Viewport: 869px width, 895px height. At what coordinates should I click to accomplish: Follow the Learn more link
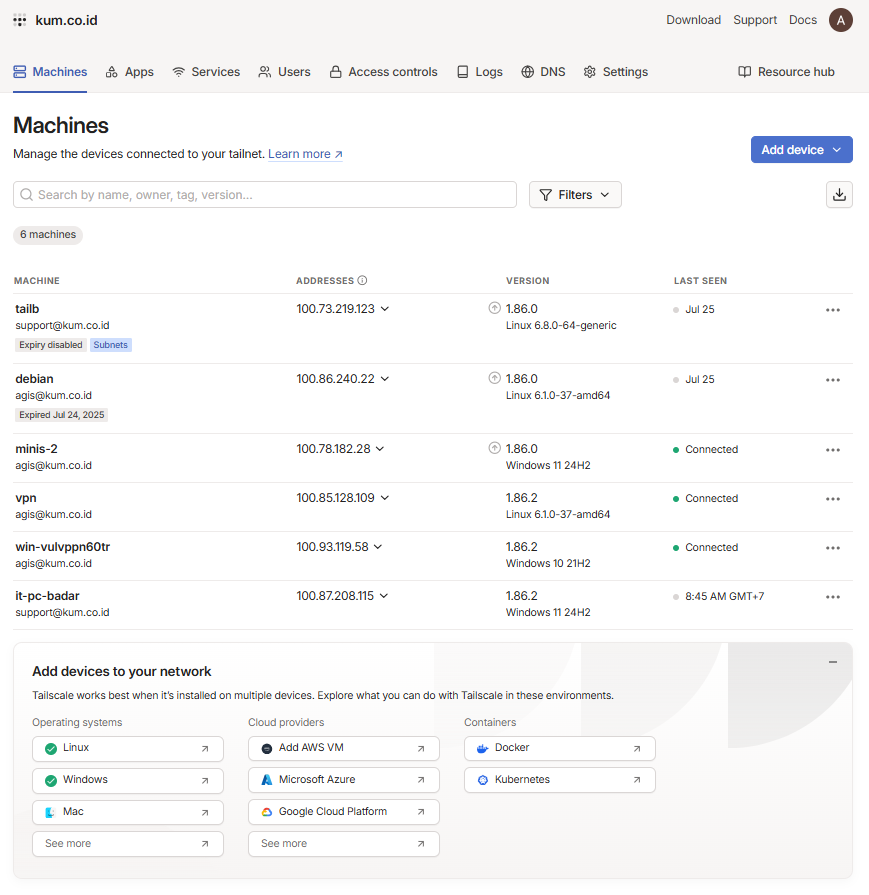[305, 155]
